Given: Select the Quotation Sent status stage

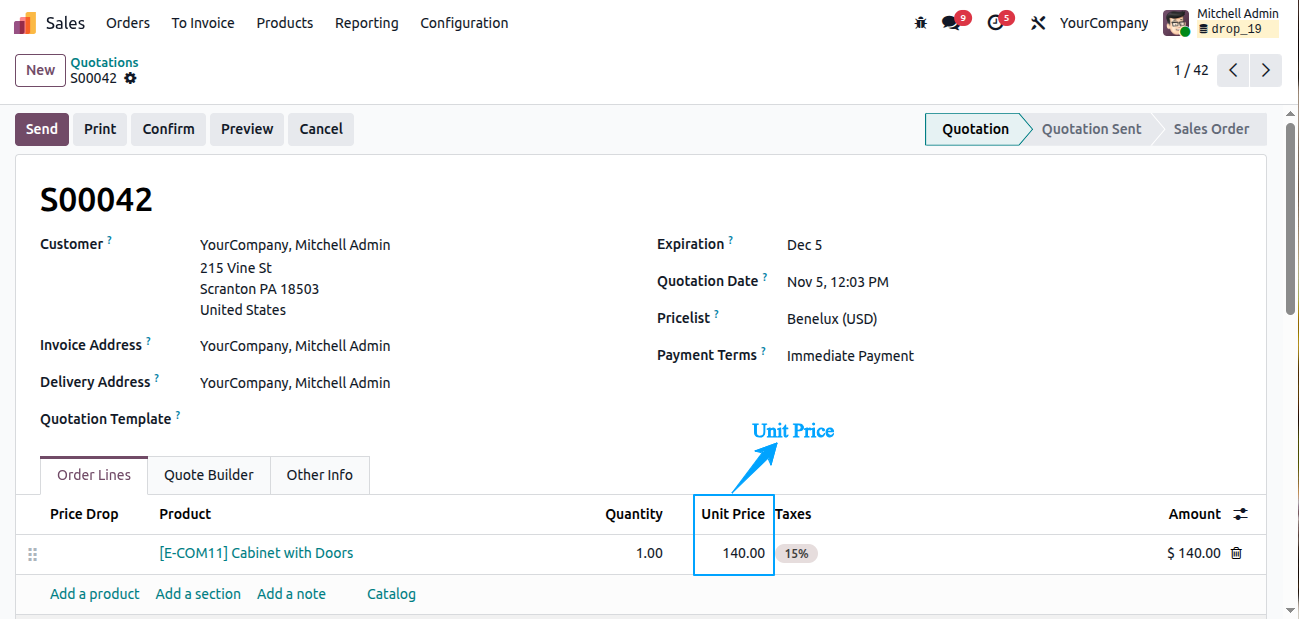Looking at the screenshot, I should (x=1091, y=129).
